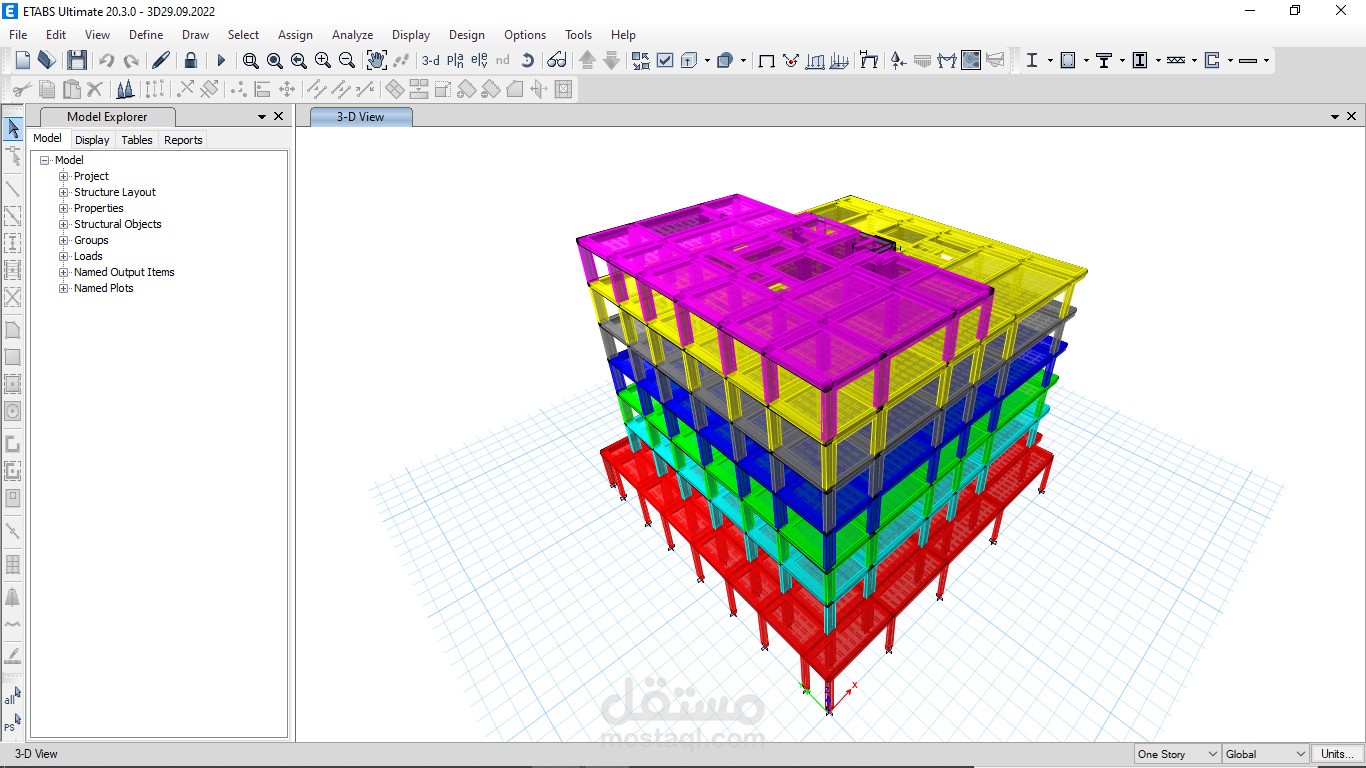The image size is (1366, 768).
Task: Click the Rotate 3D View icon
Action: pyautogui.click(x=527, y=60)
